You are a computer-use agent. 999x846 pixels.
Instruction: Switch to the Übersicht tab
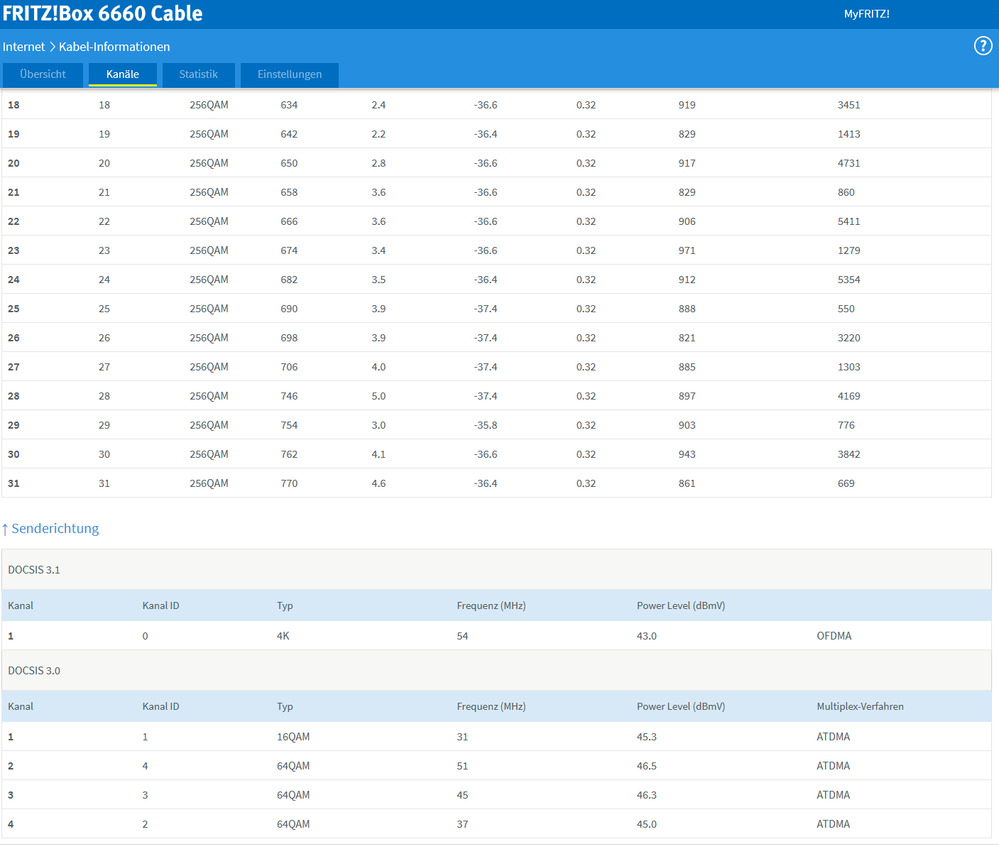[43, 75]
